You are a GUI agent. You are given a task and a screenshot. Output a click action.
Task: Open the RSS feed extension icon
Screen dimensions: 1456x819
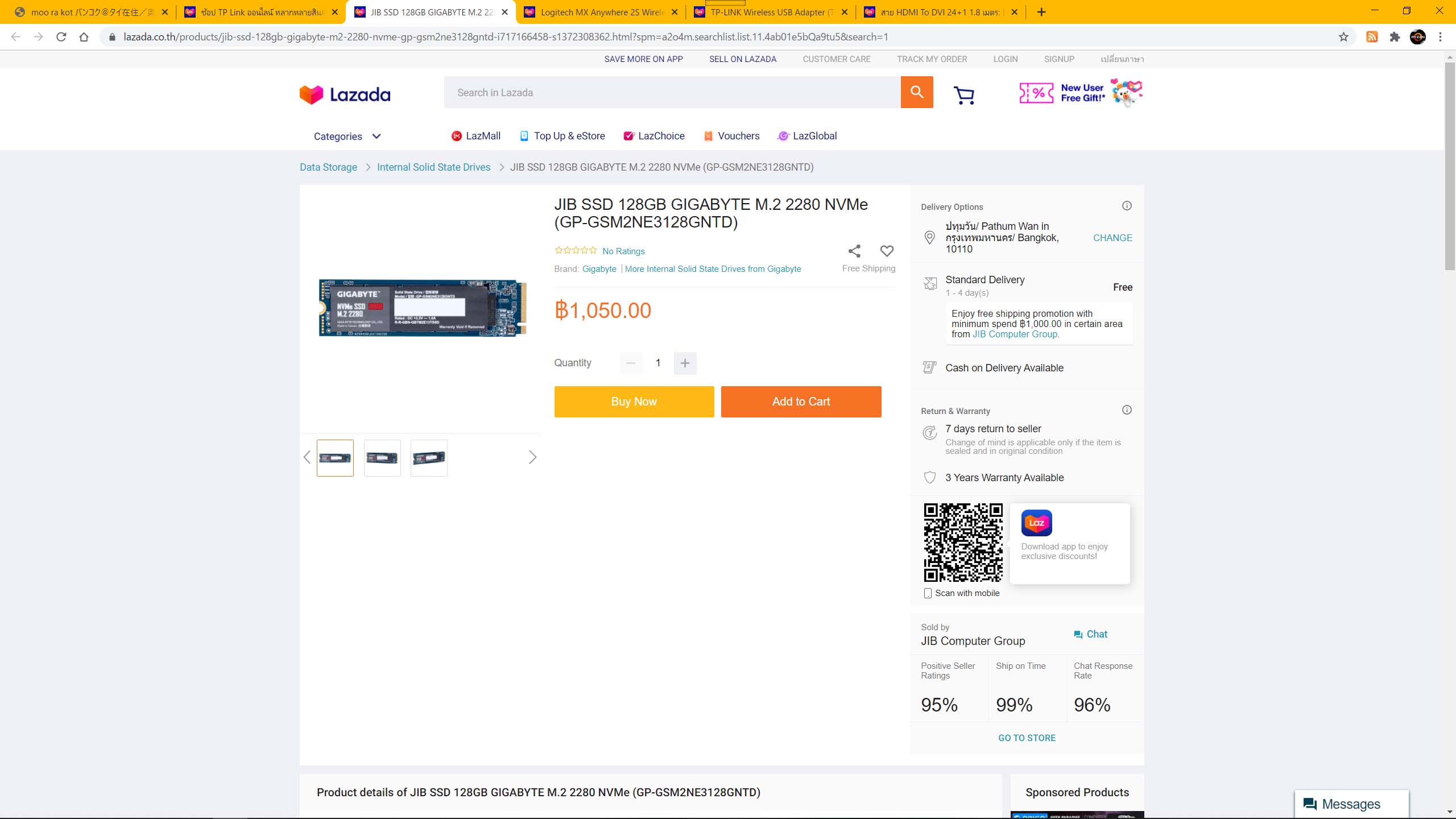(x=1372, y=37)
